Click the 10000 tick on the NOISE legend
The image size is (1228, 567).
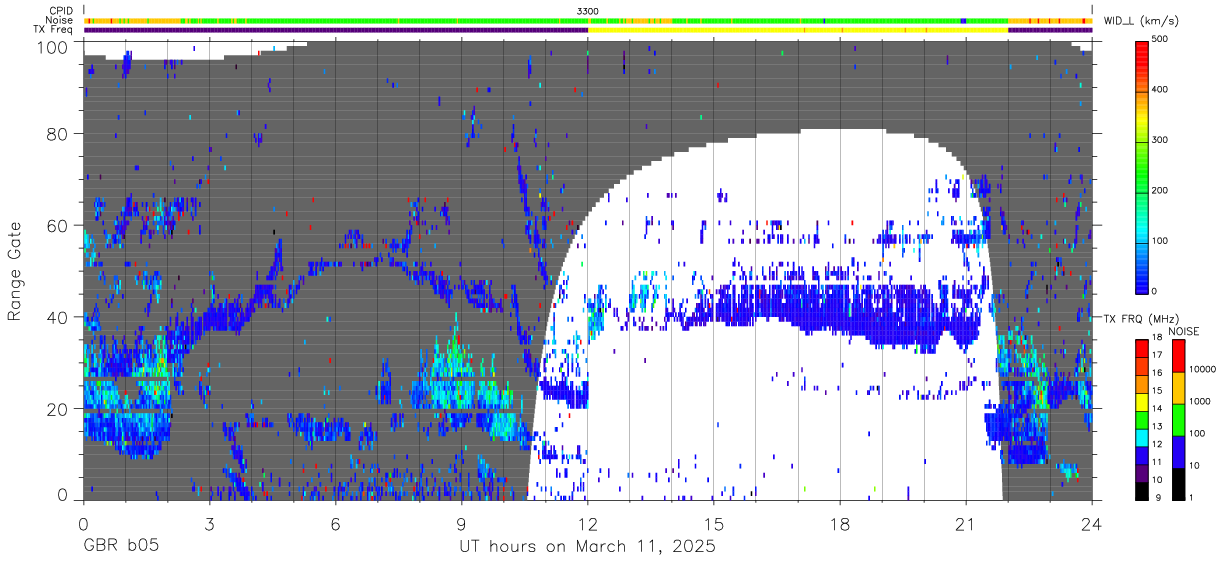coord(1204,371)
